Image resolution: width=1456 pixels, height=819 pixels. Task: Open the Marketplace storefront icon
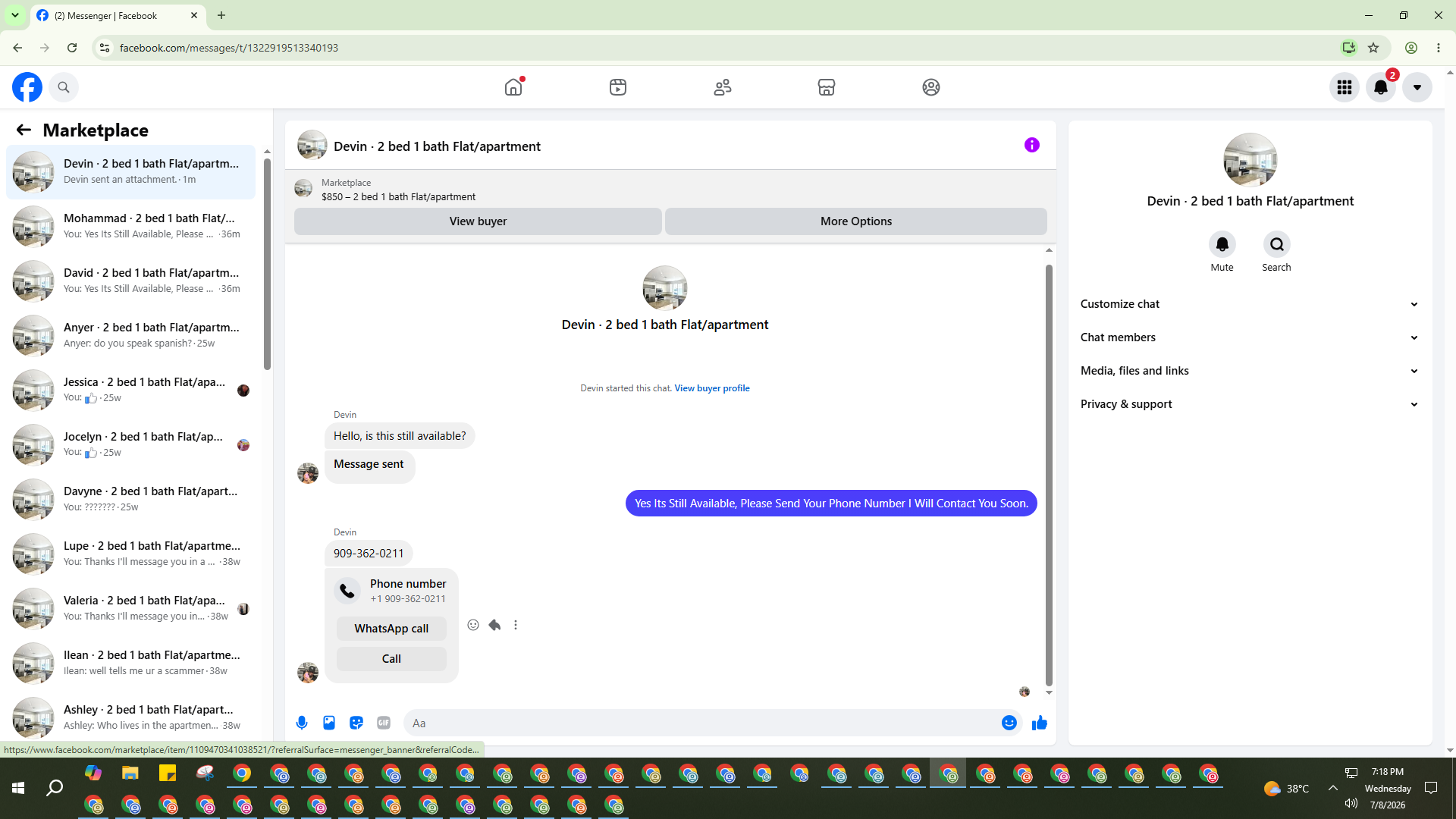(827, 87)
